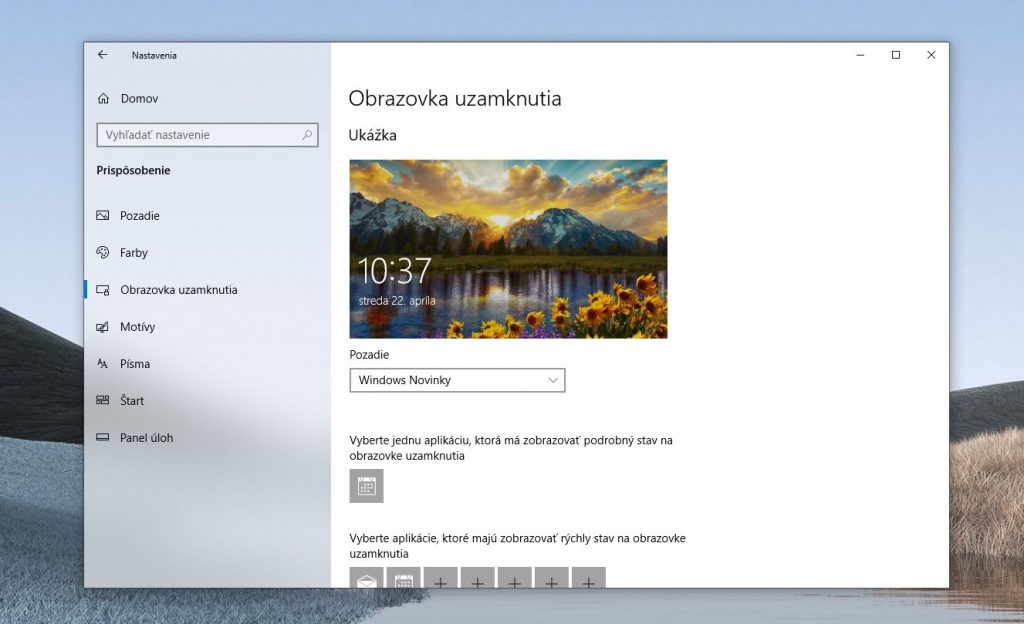Add an app via the plus tile right after the calendar quick-status tile
This screenshot has height=624, width=1024.
pos(441,578)
